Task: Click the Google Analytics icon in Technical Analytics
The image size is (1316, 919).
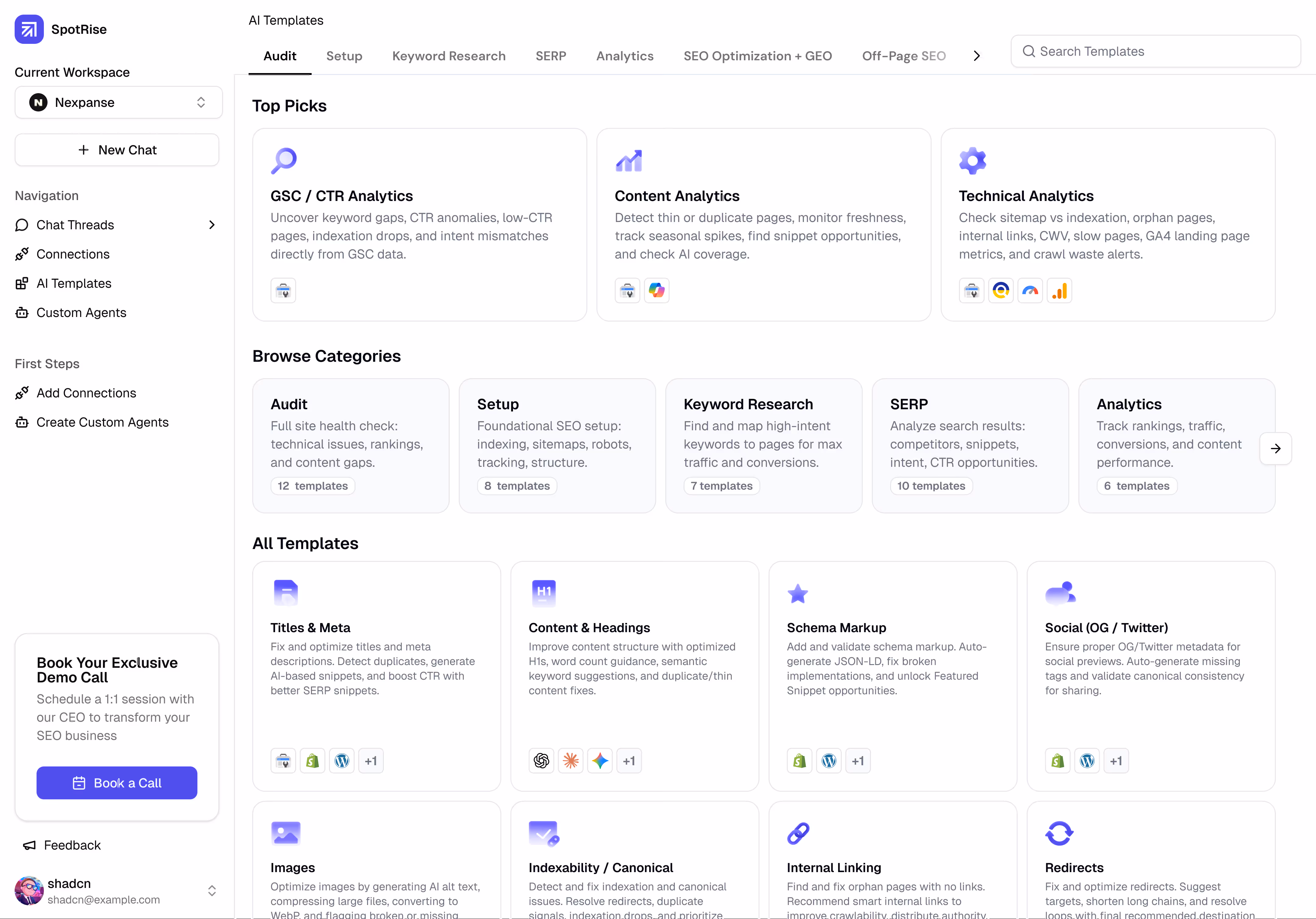Action: coord(1059,291)
